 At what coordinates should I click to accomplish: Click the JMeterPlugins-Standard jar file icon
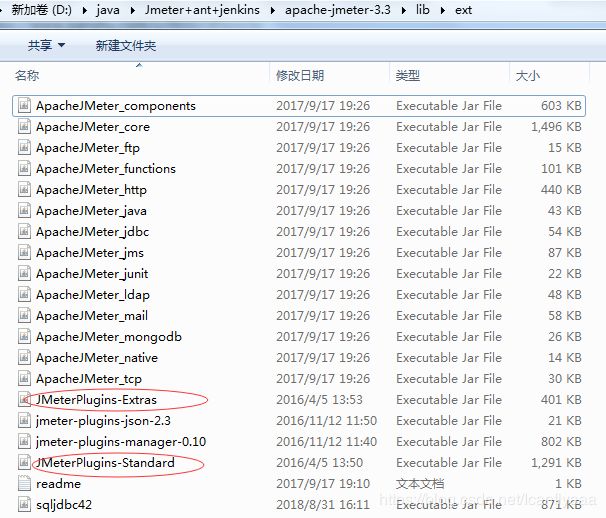[24, 462]
